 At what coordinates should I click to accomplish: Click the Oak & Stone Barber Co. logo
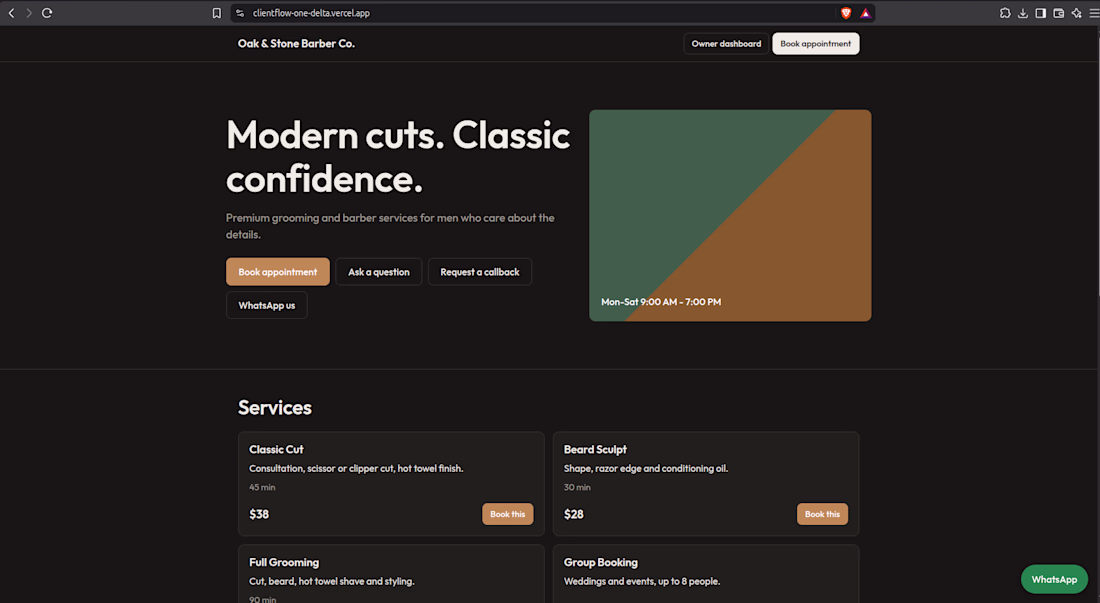(296, 43)
